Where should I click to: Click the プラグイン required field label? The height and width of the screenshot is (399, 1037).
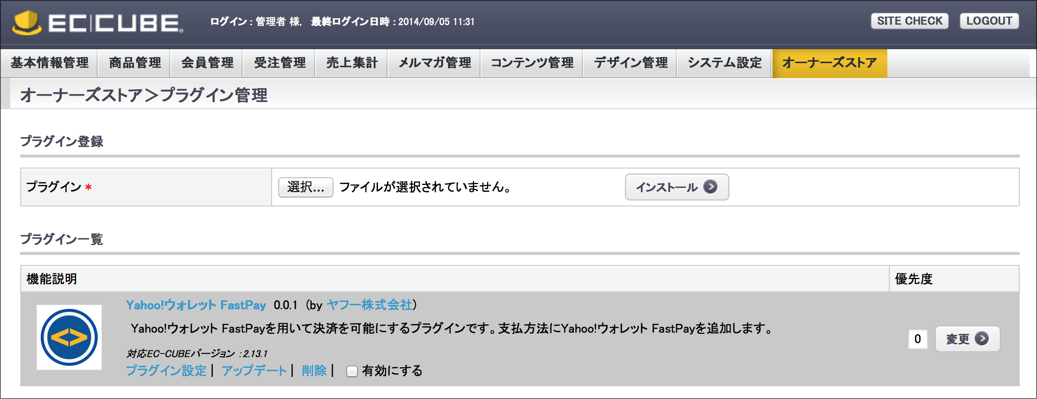[59, 187]
